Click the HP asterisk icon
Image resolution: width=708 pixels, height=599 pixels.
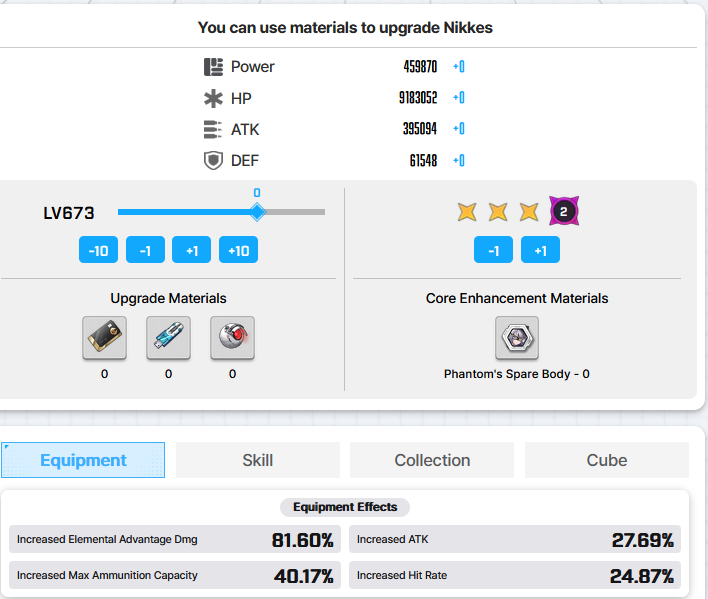pyautogui.click(x=213, y=98)
